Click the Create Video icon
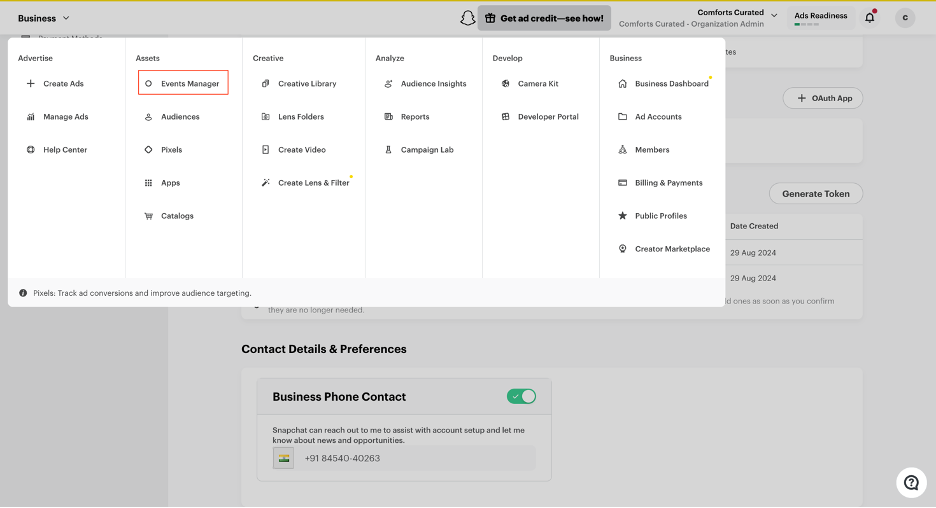This screenshot has height=508, width=936. [266, 150]
